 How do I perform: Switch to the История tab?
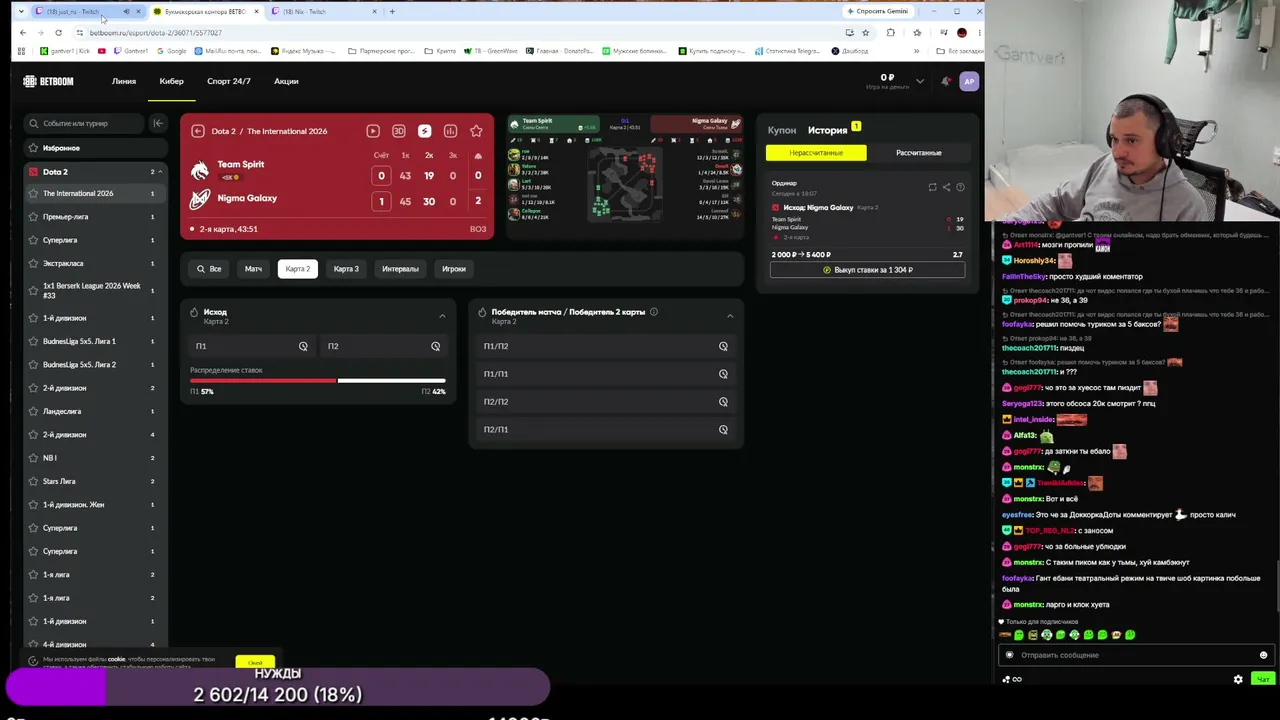click(828, 130)
